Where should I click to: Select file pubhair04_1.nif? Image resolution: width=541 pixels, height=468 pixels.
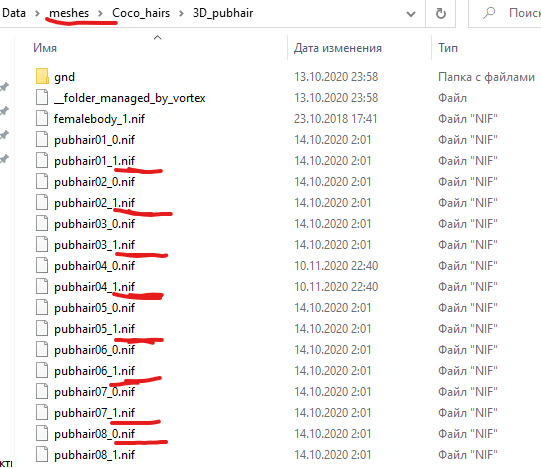pyautogui.click(x=94, y=287)
